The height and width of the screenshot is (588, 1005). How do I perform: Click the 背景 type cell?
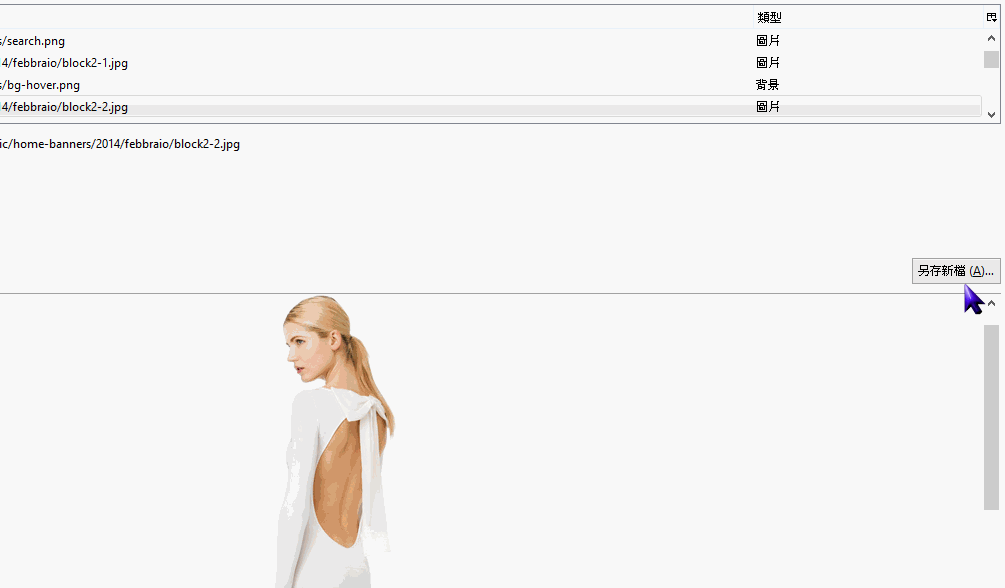pos(767,85)
